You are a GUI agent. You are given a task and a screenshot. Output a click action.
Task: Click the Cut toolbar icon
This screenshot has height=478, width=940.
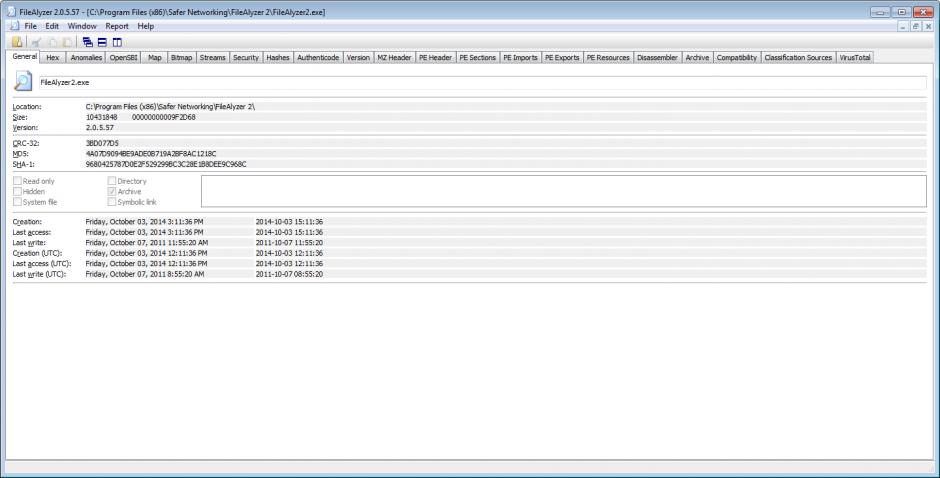click(x=37, y=42)
